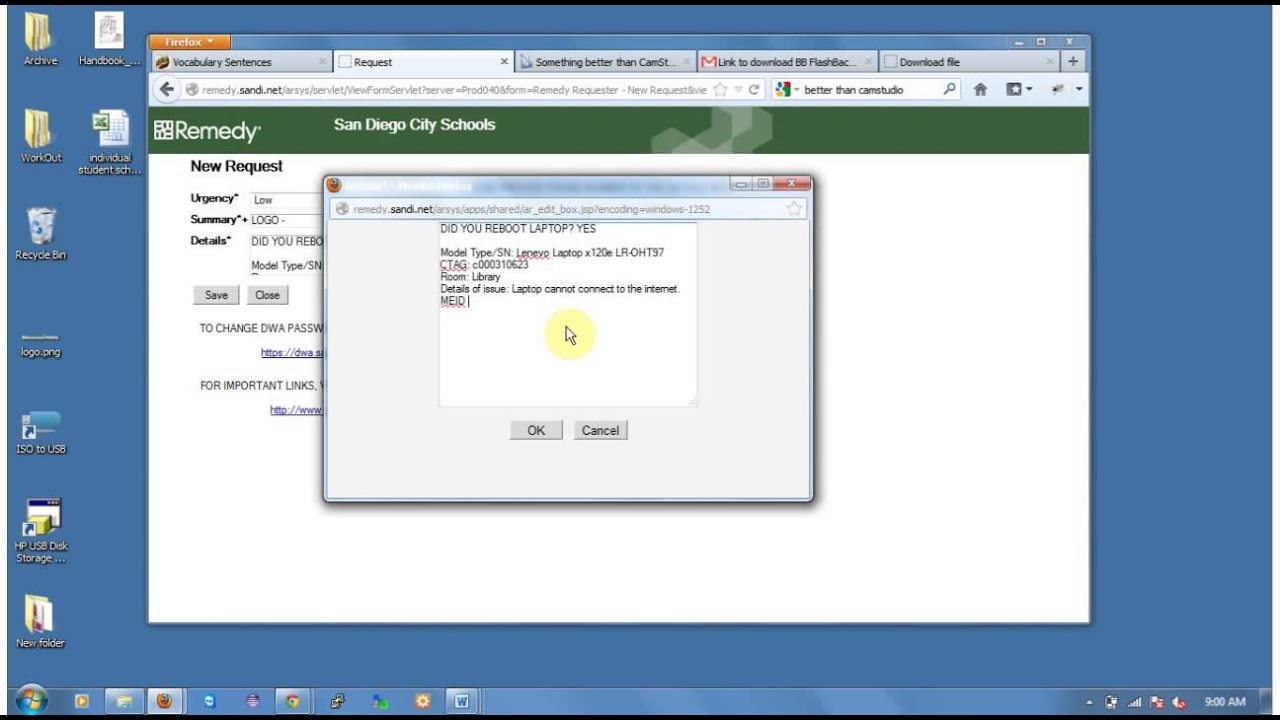Click the Summary field containing LOGO -
The width and height of the screenshot is (1280, 720).
tap(286, 220)
